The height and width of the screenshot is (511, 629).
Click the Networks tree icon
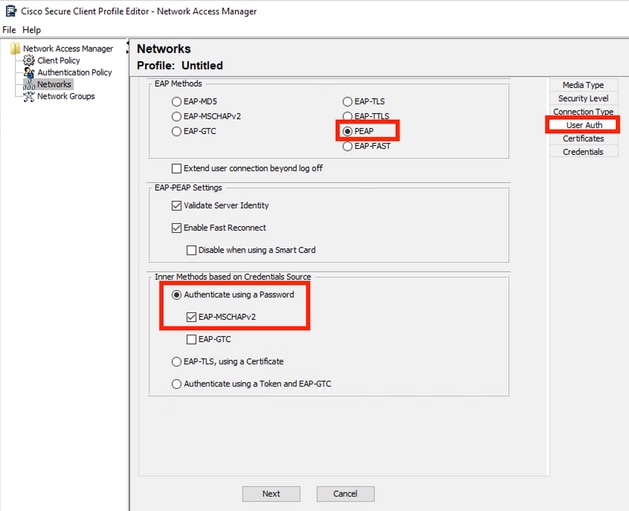coord(29,85)
